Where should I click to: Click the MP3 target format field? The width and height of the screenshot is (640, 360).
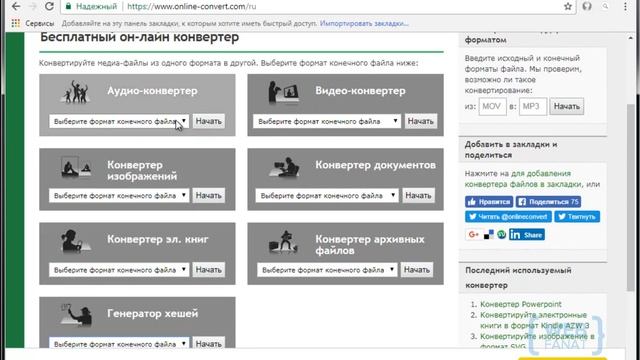pos(533,107)
